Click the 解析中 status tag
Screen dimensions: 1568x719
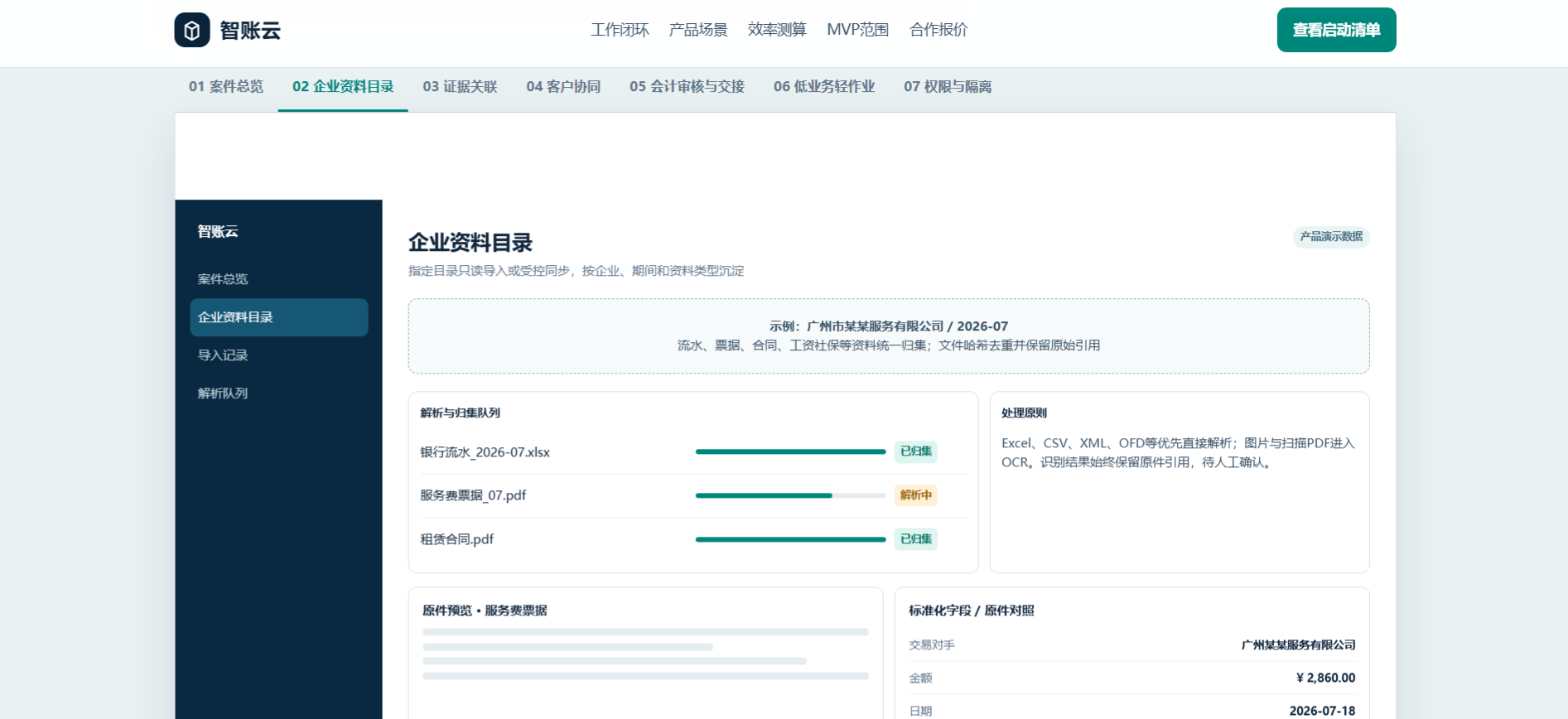click(916, 495)
